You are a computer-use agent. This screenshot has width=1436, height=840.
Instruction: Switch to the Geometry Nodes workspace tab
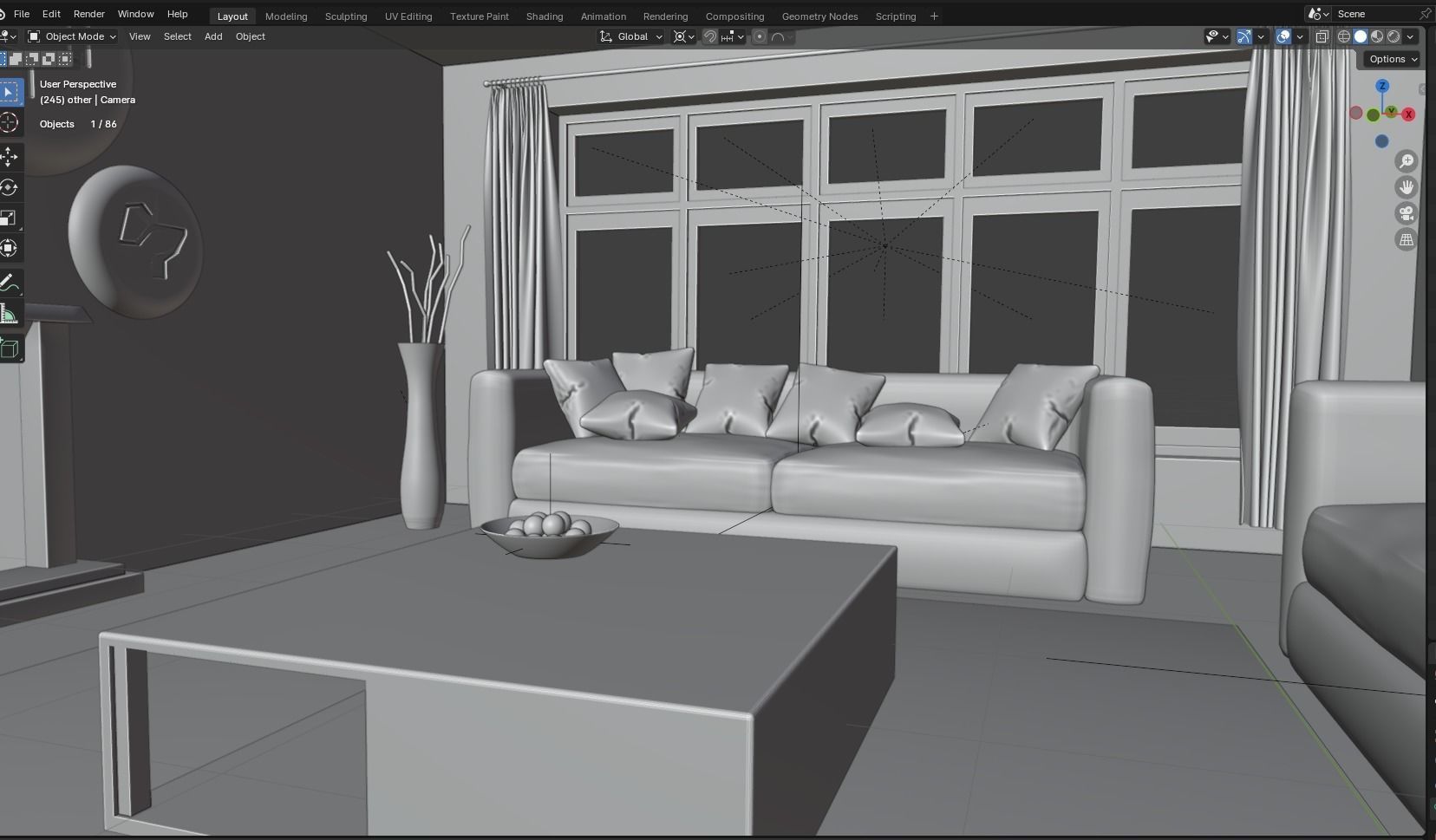[x=819, y=16]
